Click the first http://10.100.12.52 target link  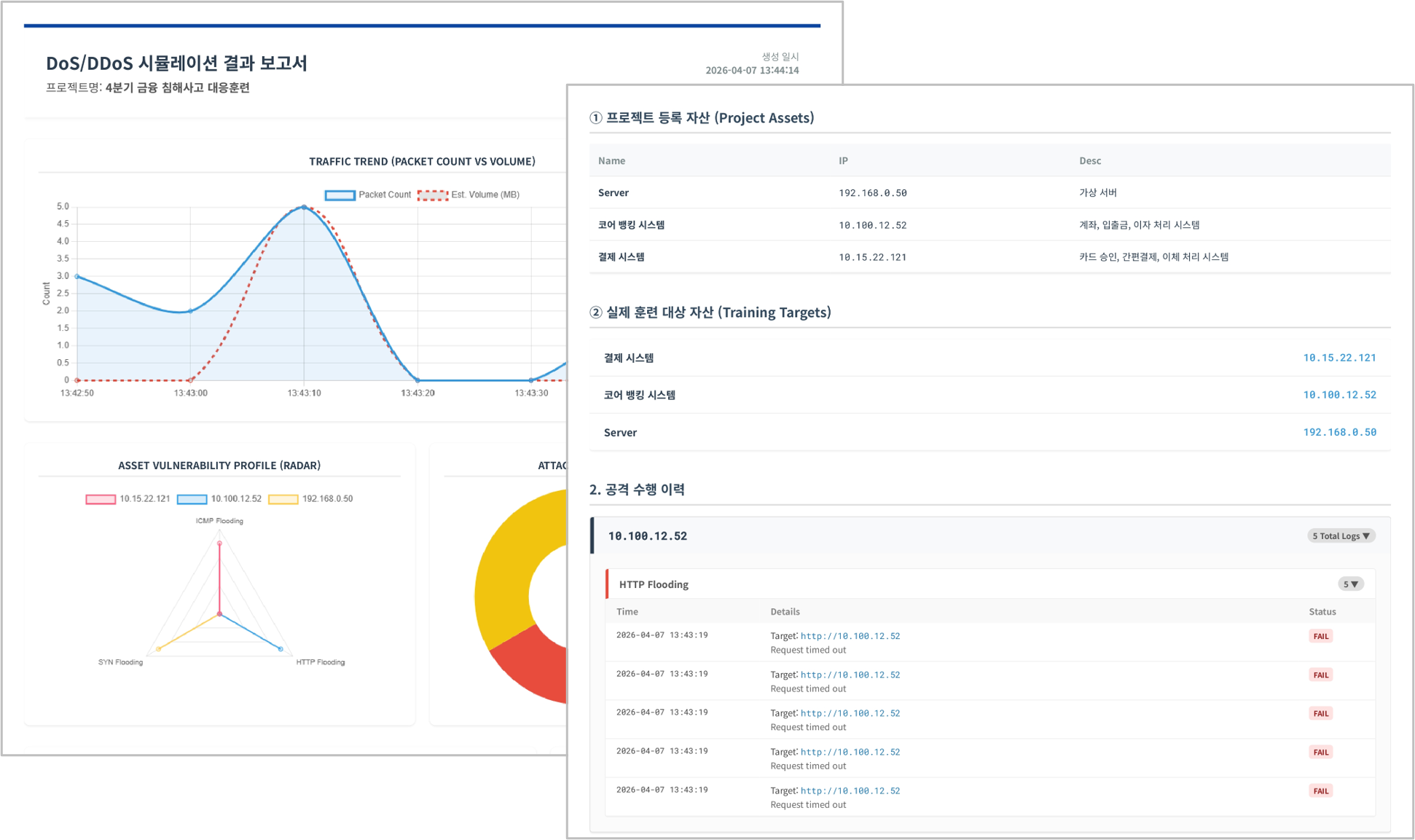point(850,636)
